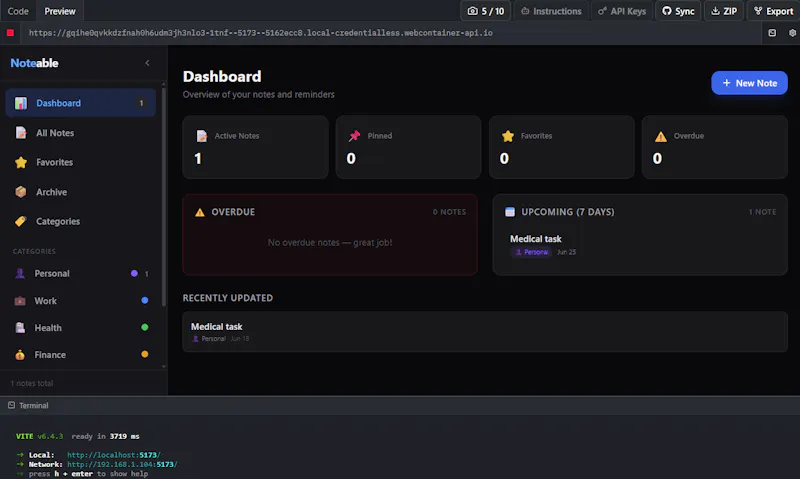Click the Overdue warning icon in stat card
The width and height of the screenshot is (800, 479).
(661, 136)
